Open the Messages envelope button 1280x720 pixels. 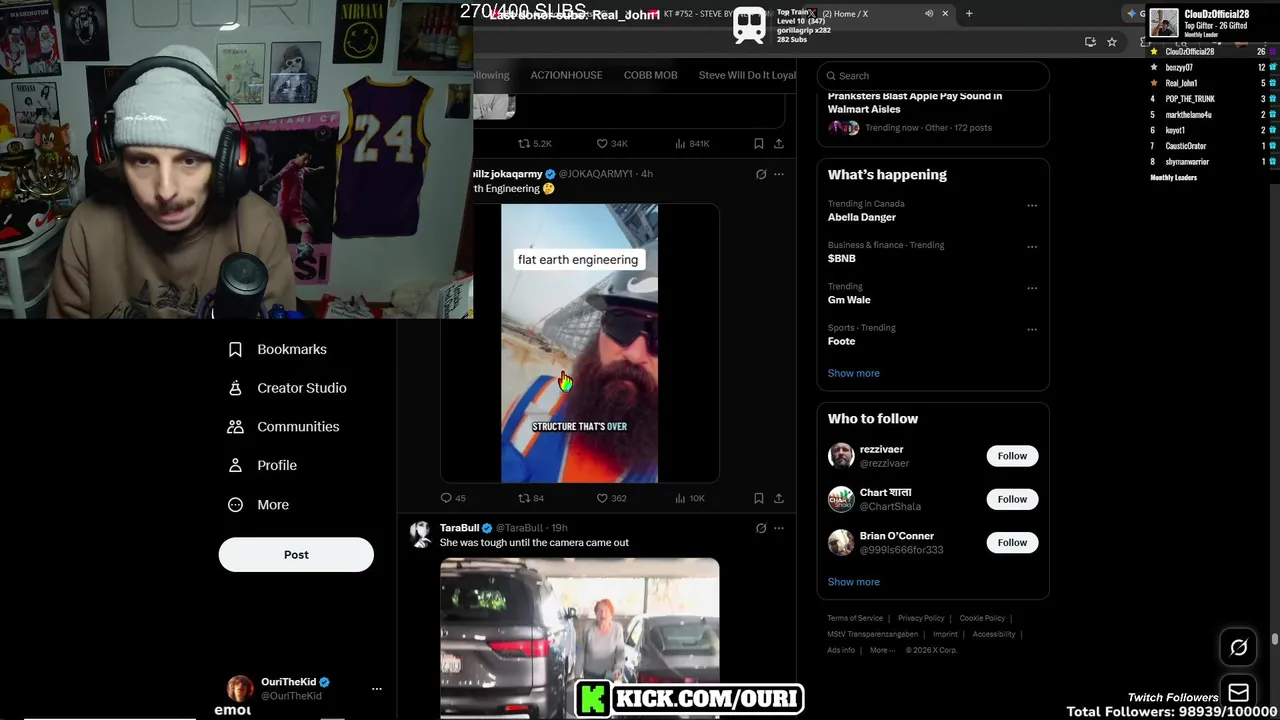tap(1238, 693)
